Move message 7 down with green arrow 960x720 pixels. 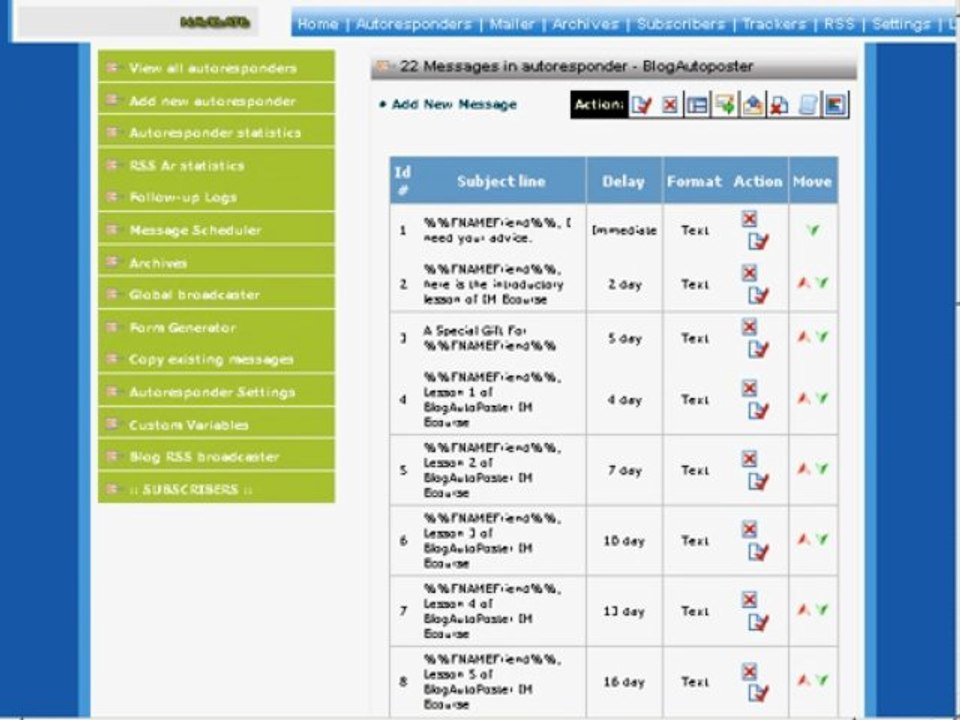click(822, 610)
